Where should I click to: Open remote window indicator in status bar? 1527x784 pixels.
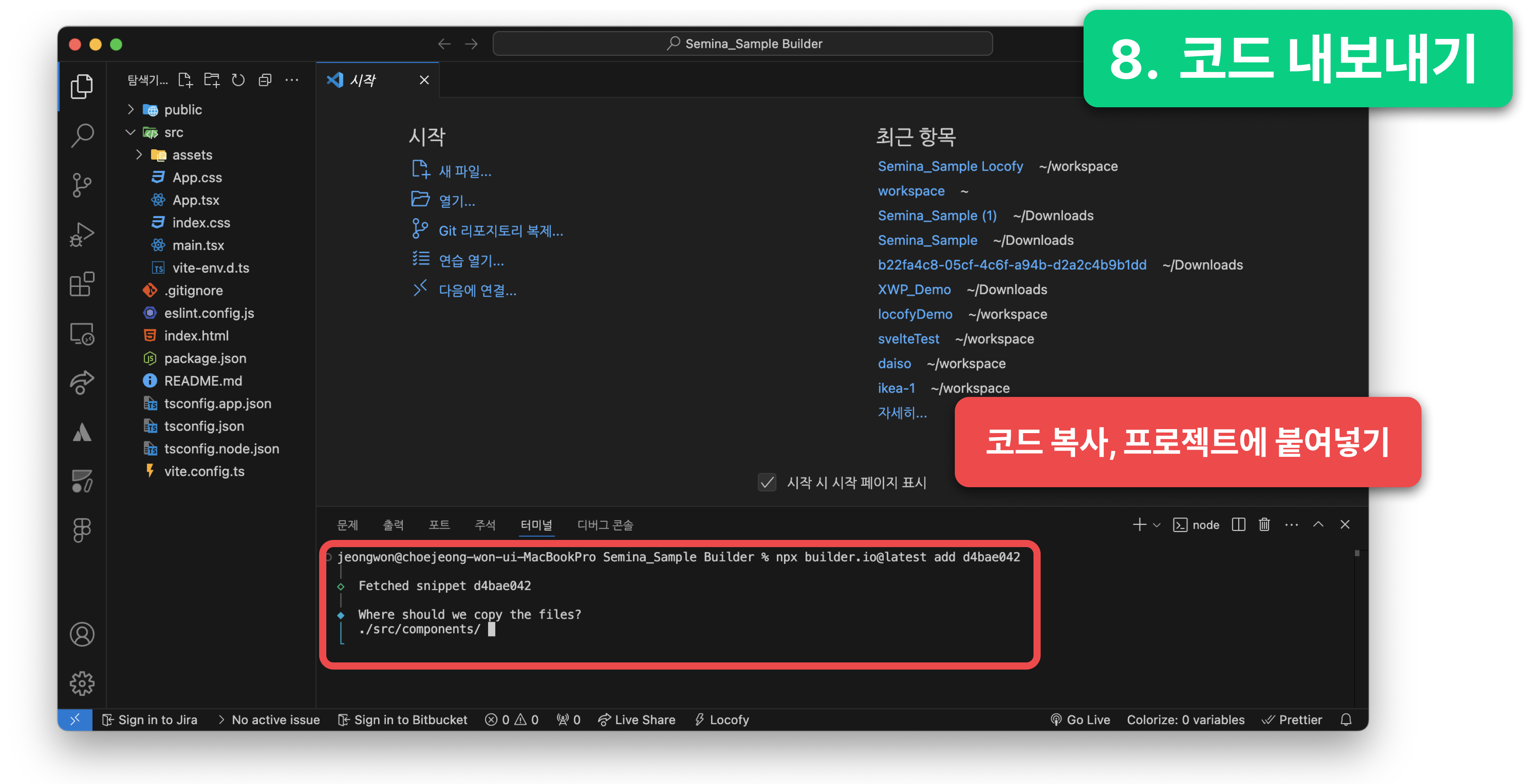tap(75, 719)
